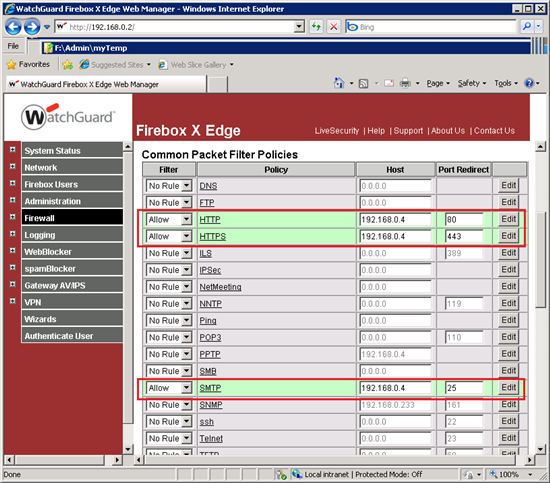
Task: Open Network section in sidebar
Action: click(72, 167)
